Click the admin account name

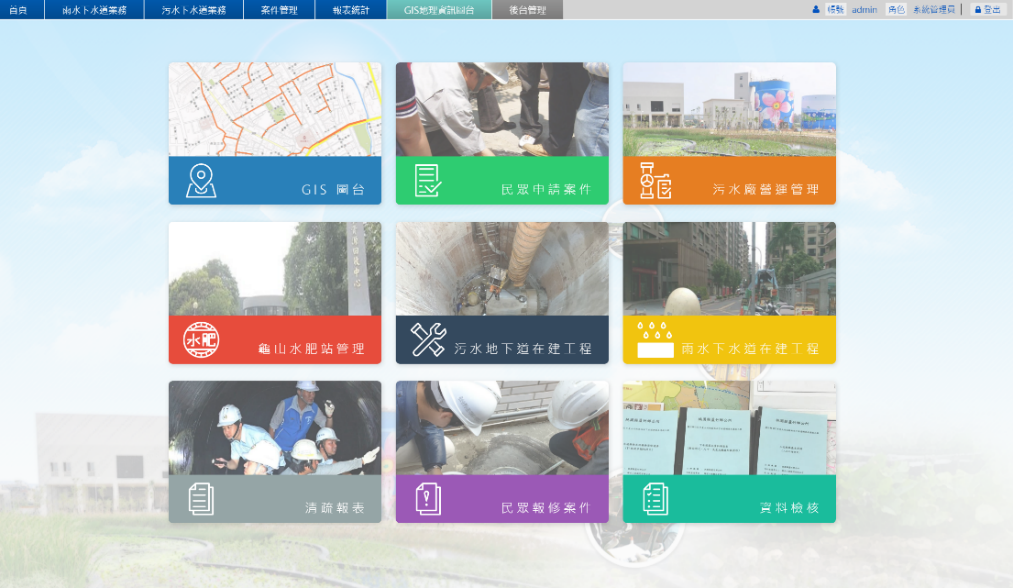(x=864, y=9)
